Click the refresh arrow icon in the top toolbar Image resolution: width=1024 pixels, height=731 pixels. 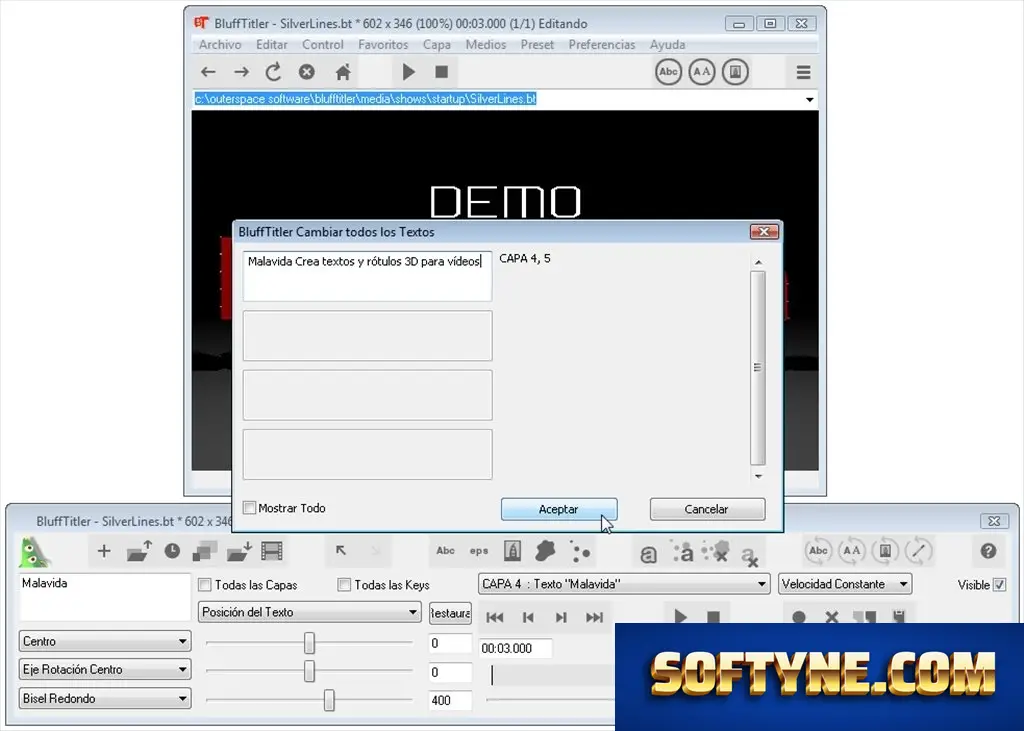click(x=274, y=72)
